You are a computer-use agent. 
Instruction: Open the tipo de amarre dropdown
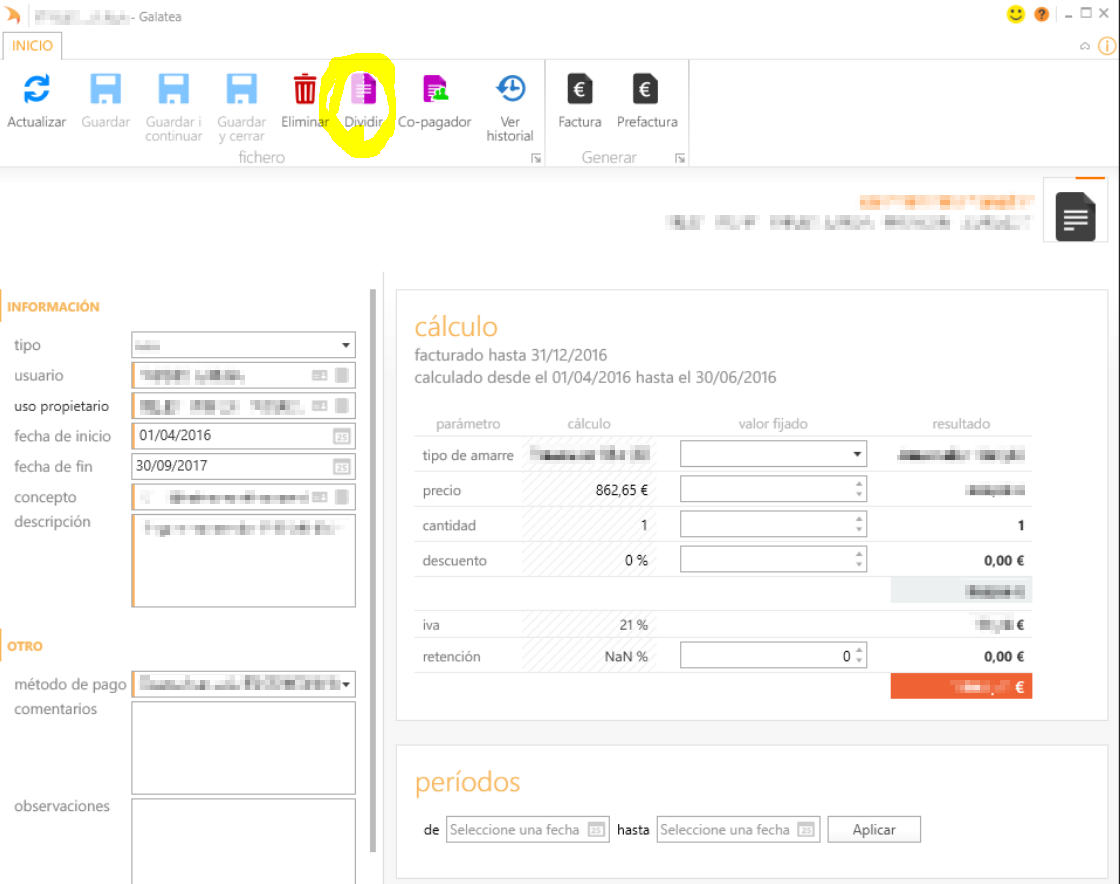tap(857, 455)
